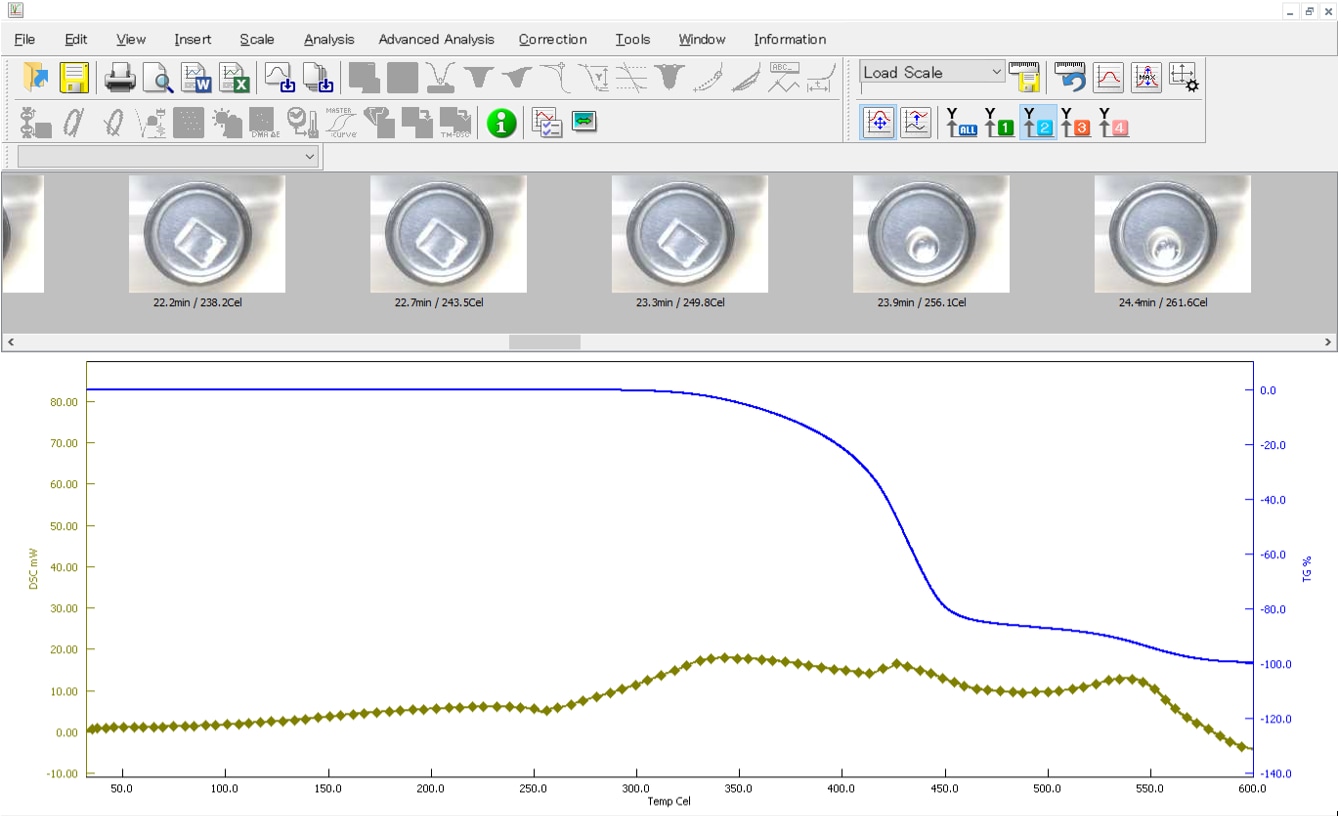This screenshot has height=816, width=1341.
Task: Open the Load Scale dropdown
Action: tap(996, 72)
